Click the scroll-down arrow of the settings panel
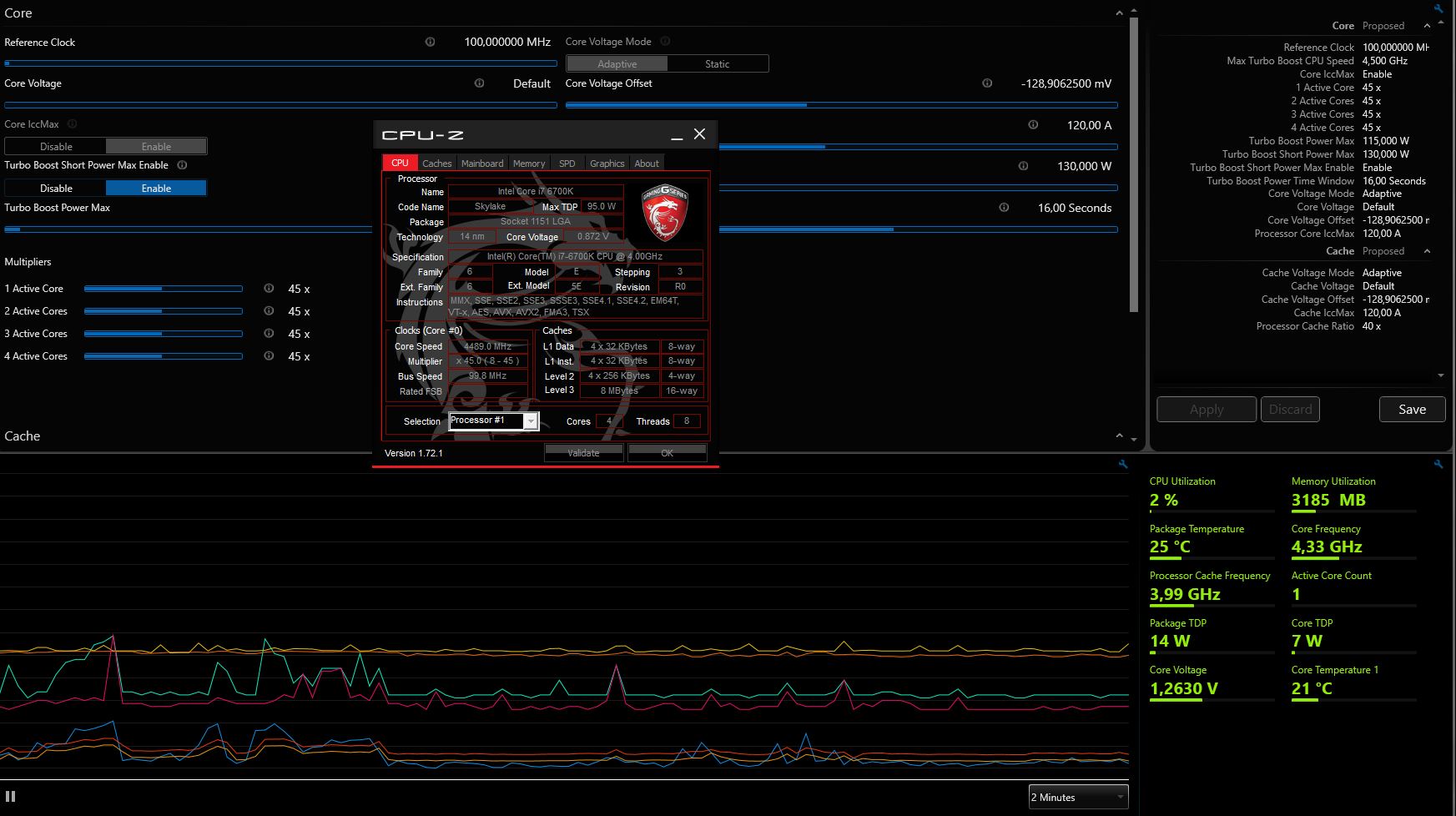This screenshot has width=1456, height=816. [1133, 439]
